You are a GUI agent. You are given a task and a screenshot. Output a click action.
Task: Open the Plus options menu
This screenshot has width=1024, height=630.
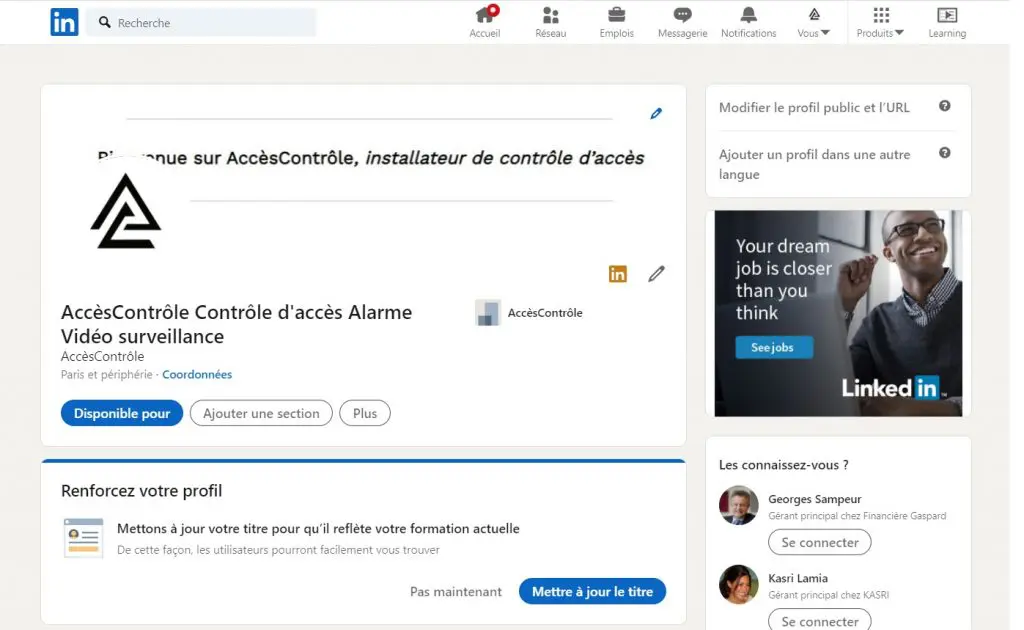coord(365,413)
